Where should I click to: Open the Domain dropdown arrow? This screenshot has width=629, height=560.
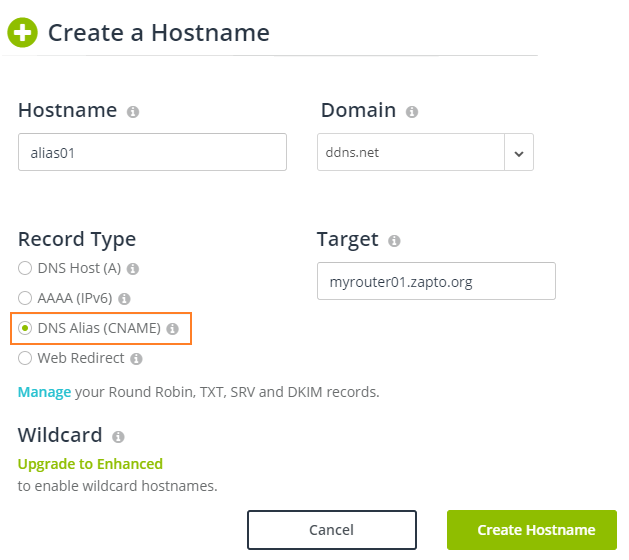(x=518, y=153)
